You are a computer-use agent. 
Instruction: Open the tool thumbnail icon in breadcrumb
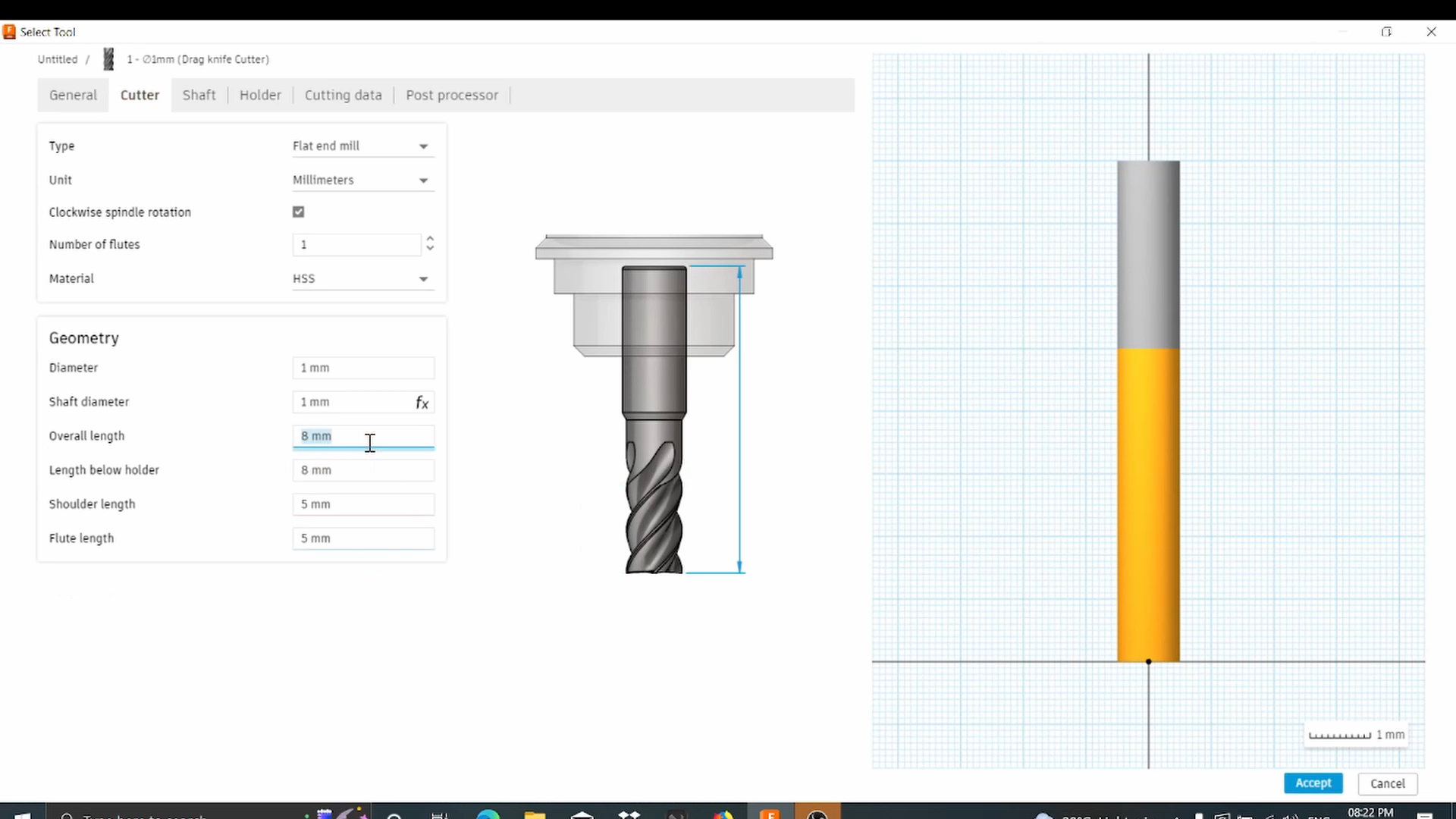[x=108, y=59]
